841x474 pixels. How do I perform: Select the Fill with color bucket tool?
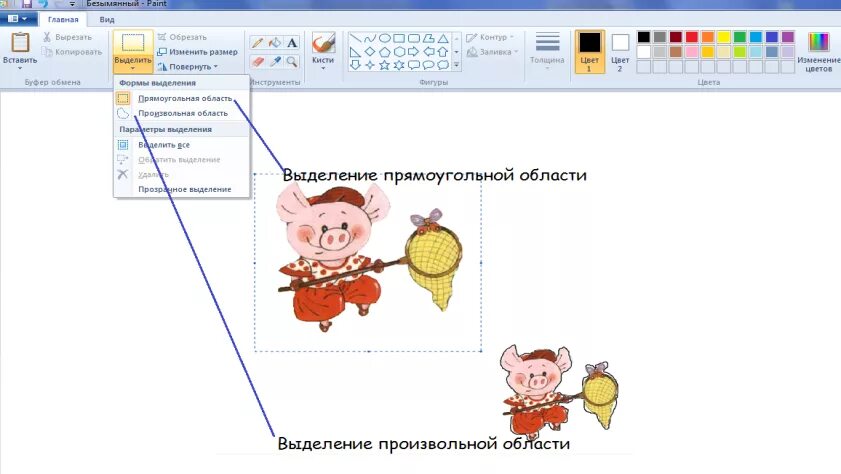(275, 43)
